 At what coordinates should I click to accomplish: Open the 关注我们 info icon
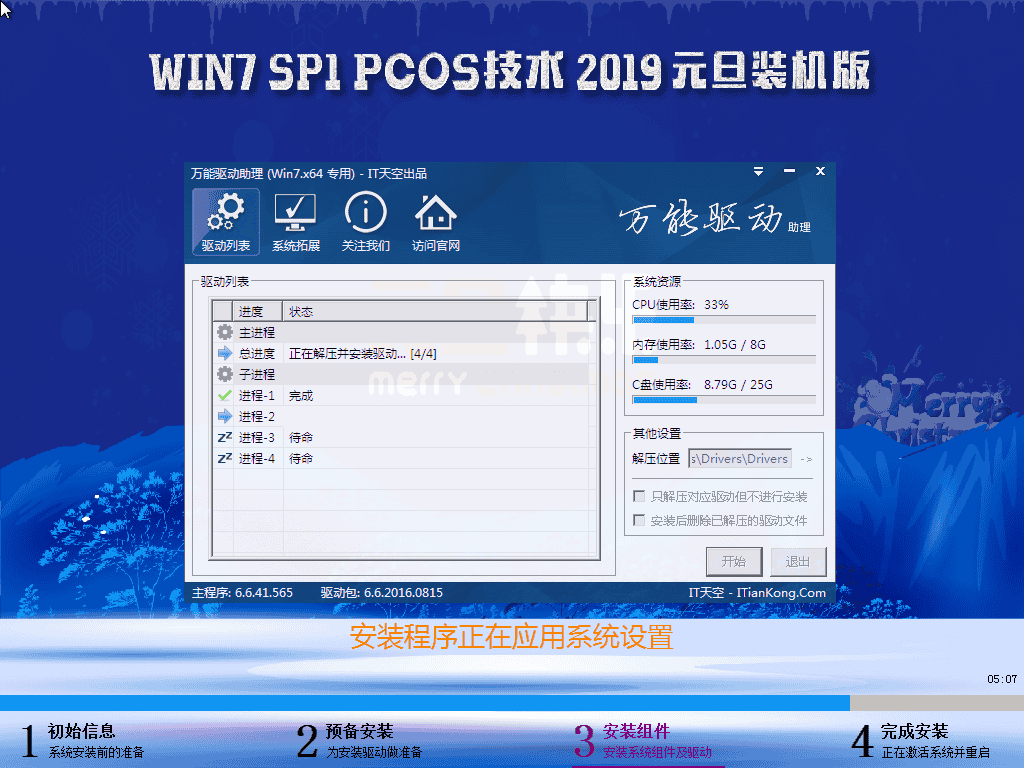(x=366, y=222)
